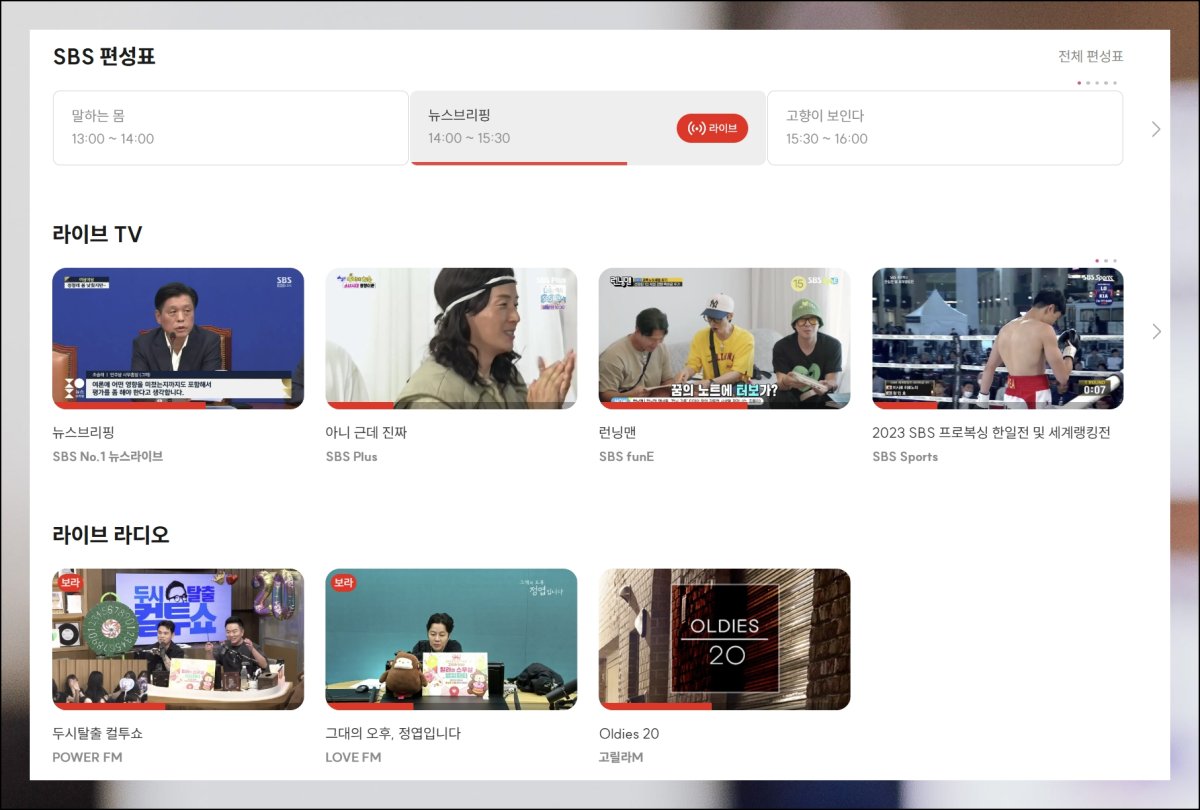Viewport: 1200px width, 810px height.
Task: Click the SBS Plus channel label
Action: [x=352, y=456]
